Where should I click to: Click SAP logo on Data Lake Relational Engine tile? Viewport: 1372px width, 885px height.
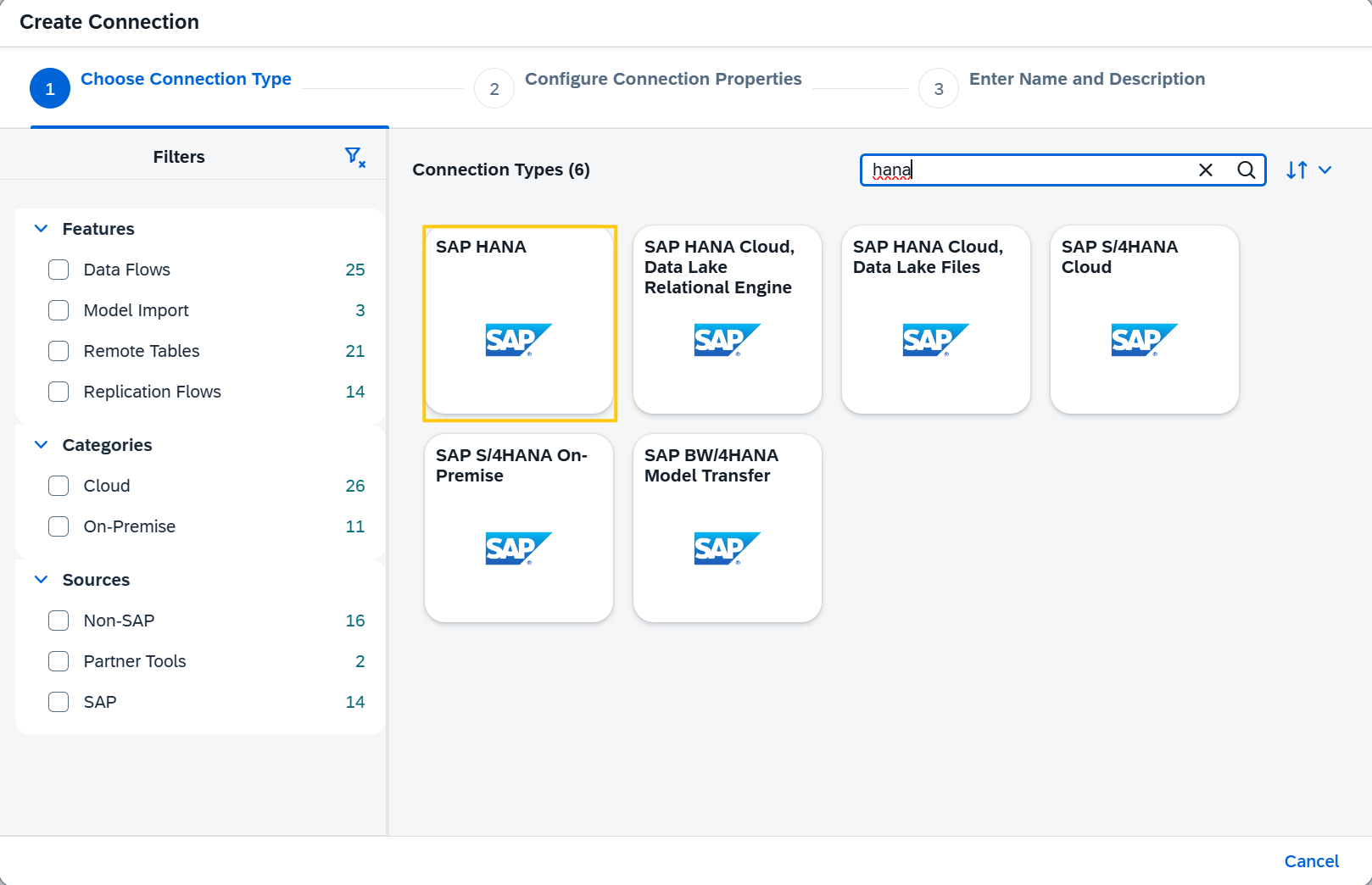(x=728, y=340)
